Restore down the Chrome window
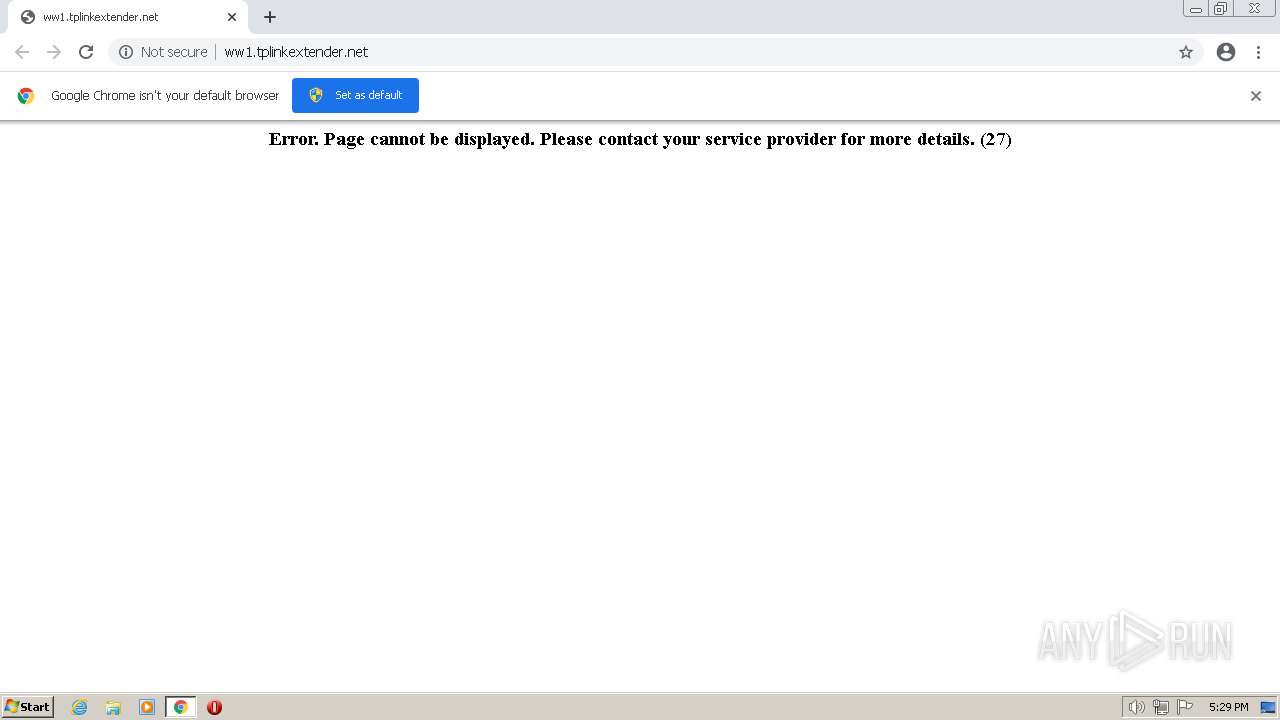Screen dimensions: 1280x720 [x=1221, y=8]
